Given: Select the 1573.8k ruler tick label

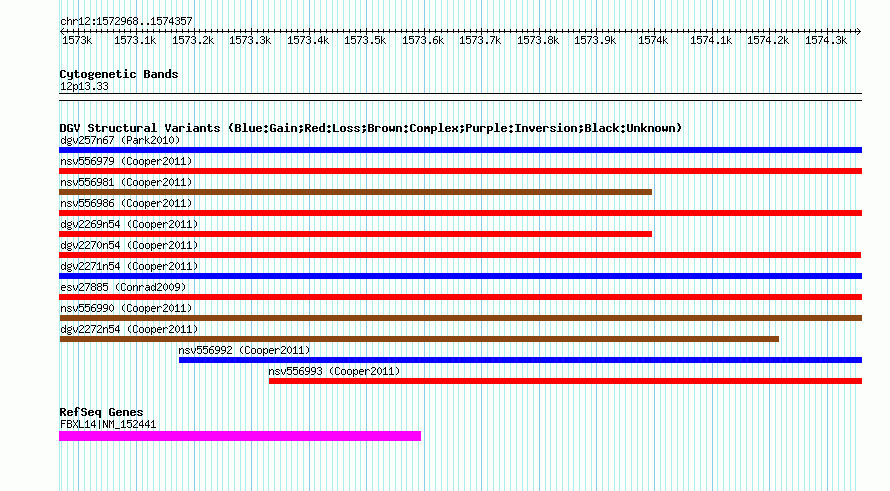Looking at the screenshot, I should pos(538,40).
